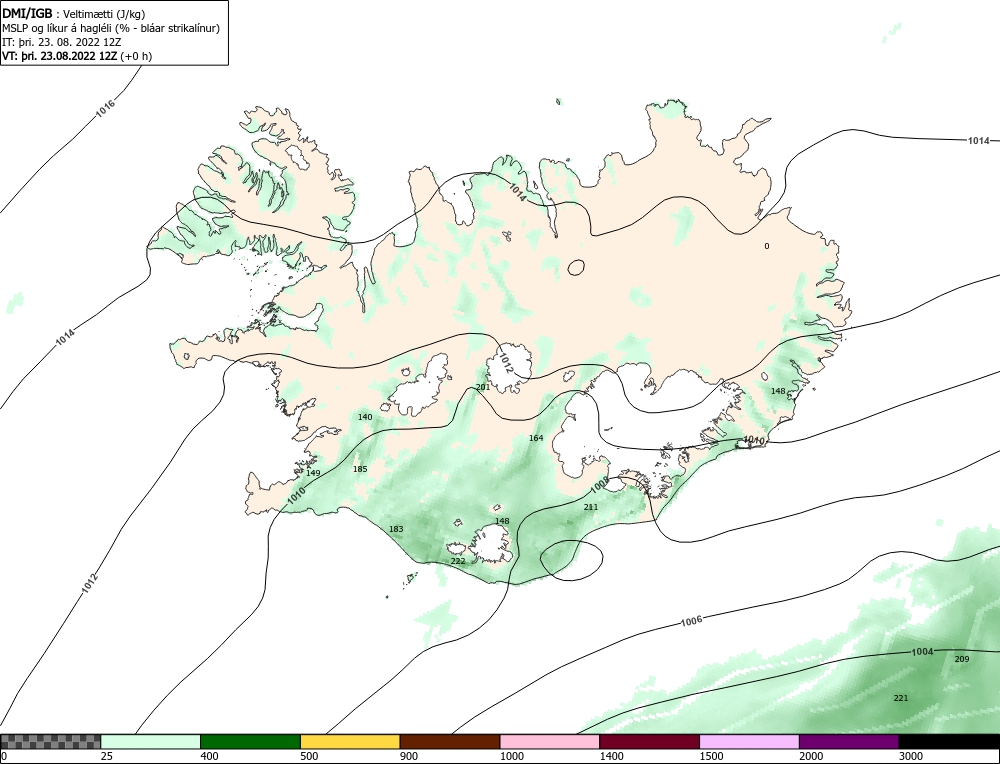This screenshot has width=1000, height=764.
Task: Click the value 164 on the map
Action: pos(536,438)
